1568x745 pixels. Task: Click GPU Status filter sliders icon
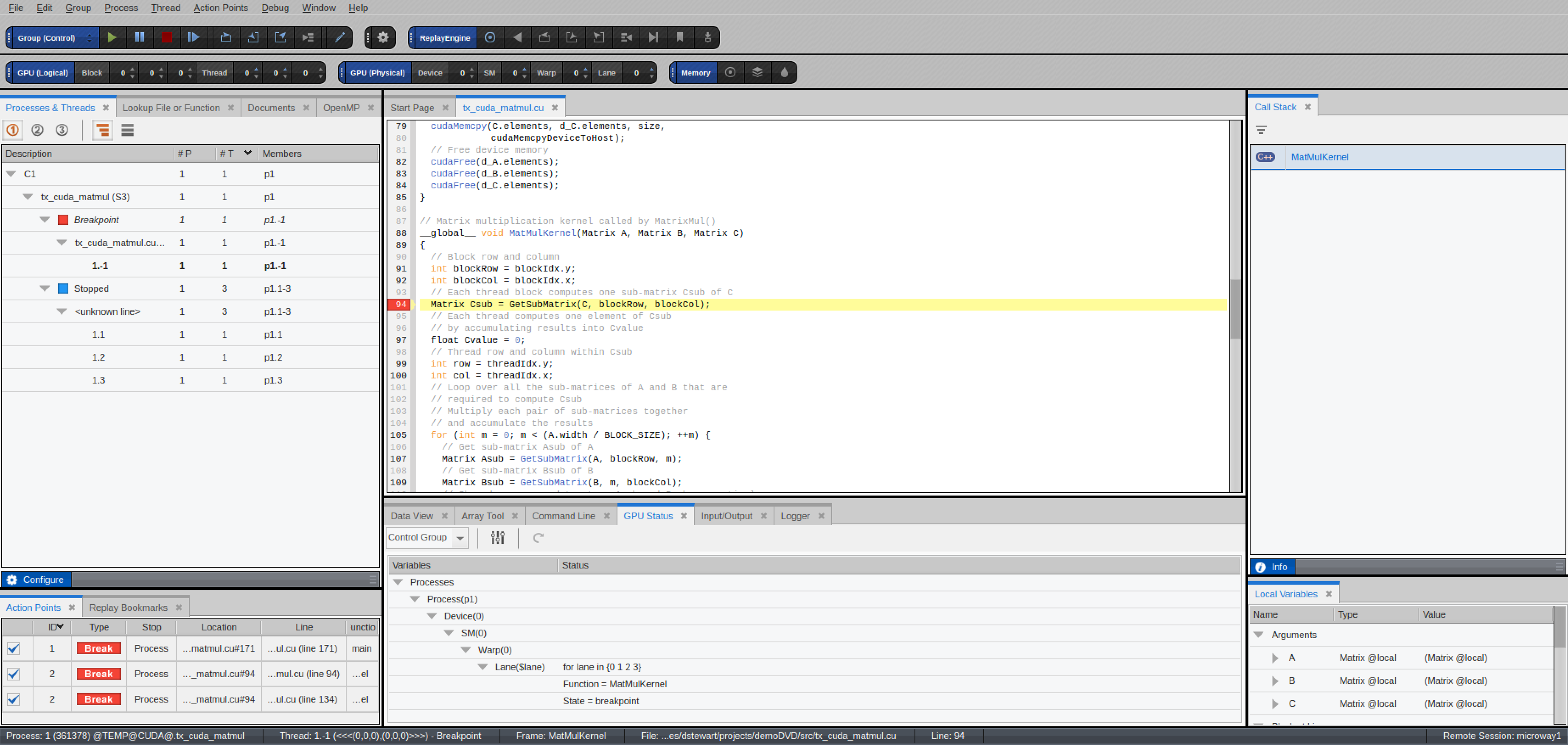coord(498,538)
